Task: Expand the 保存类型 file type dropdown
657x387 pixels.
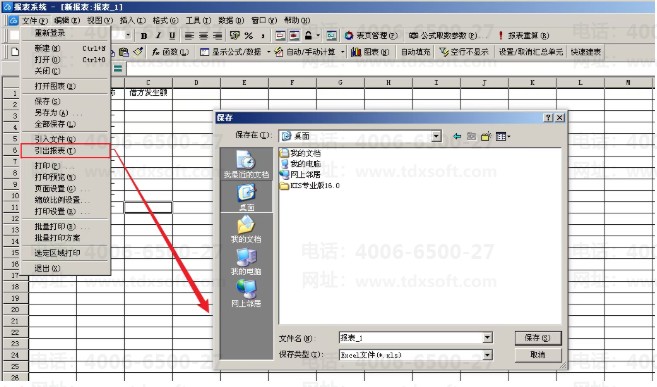Action: click(487, 355)
